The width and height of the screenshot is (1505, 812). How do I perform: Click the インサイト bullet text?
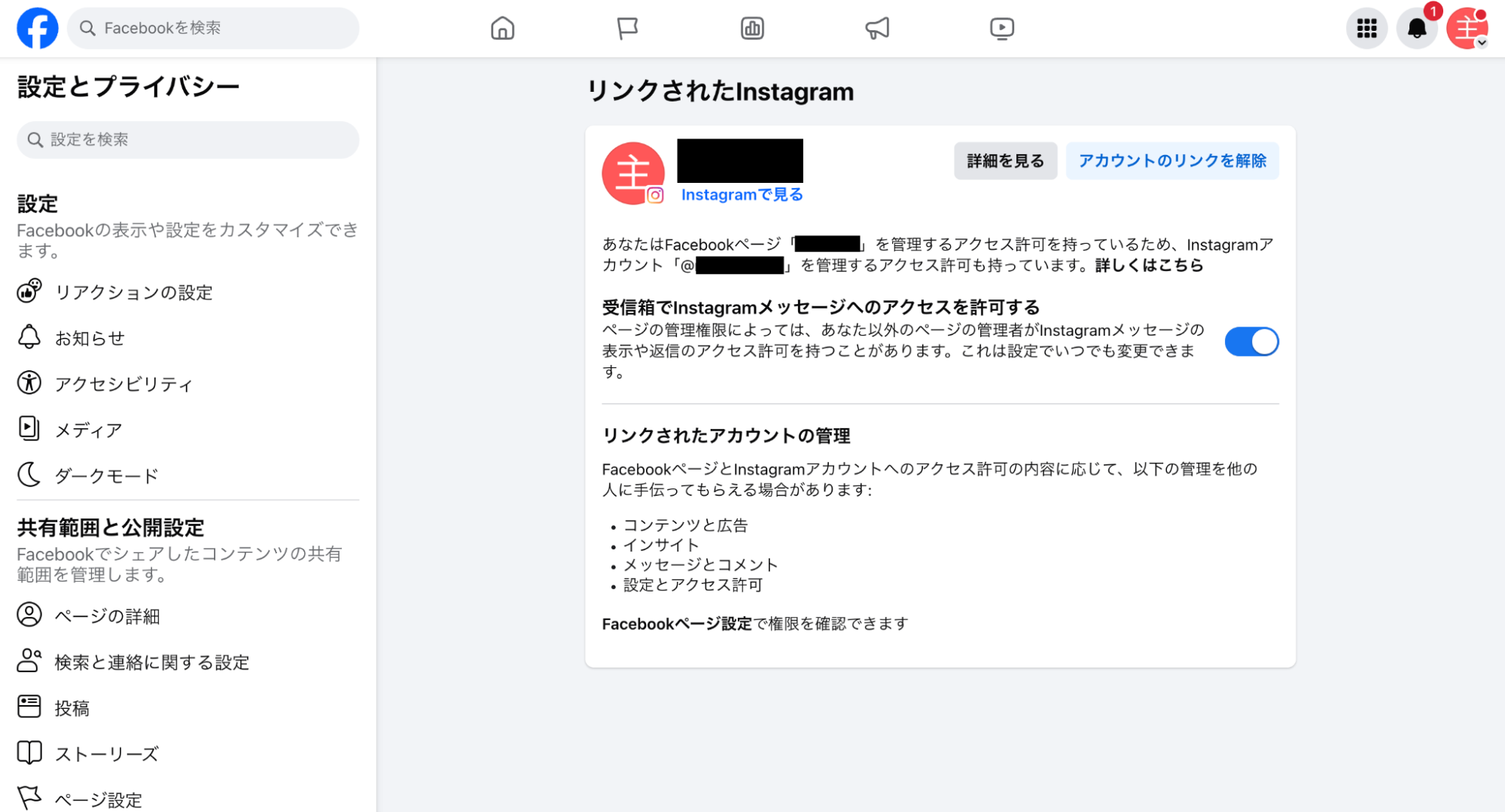click(661, 545)
